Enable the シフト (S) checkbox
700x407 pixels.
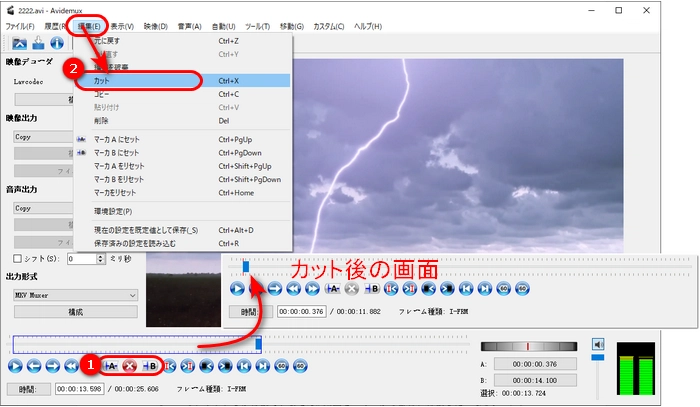[x=17, y=258]
